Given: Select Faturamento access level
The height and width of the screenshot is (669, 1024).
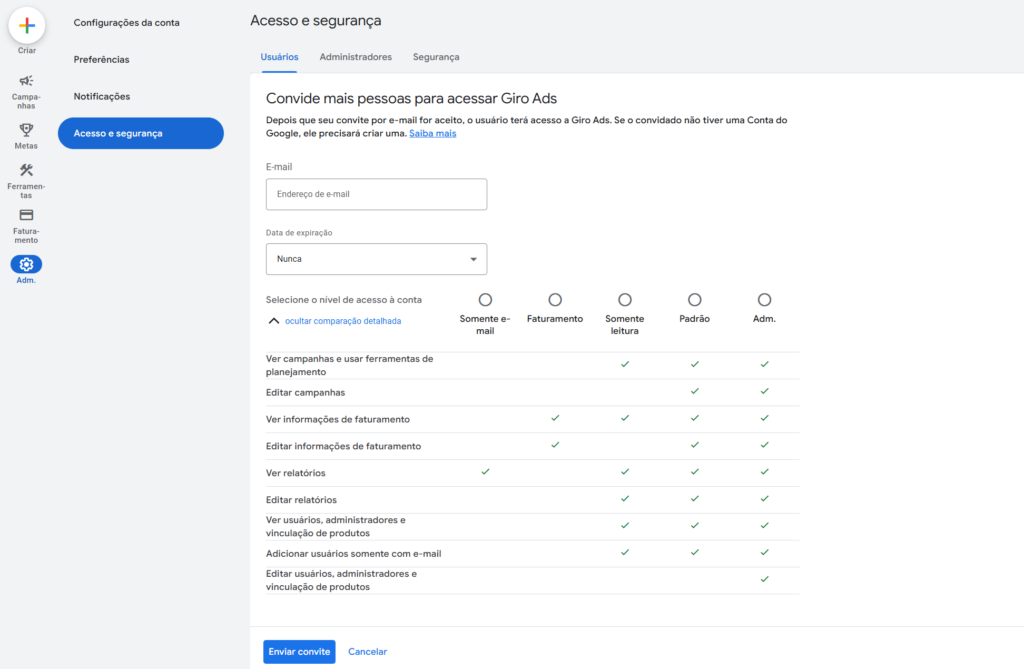Looking at the screenshot, I should [x=555, y=300].
